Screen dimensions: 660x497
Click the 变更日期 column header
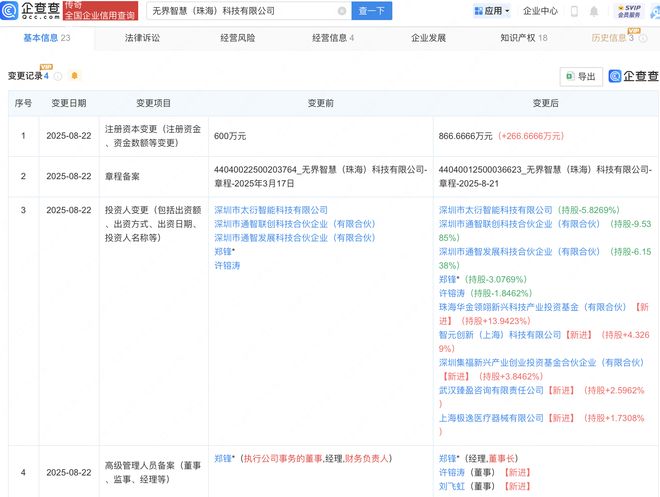click(x=69, y=103)
